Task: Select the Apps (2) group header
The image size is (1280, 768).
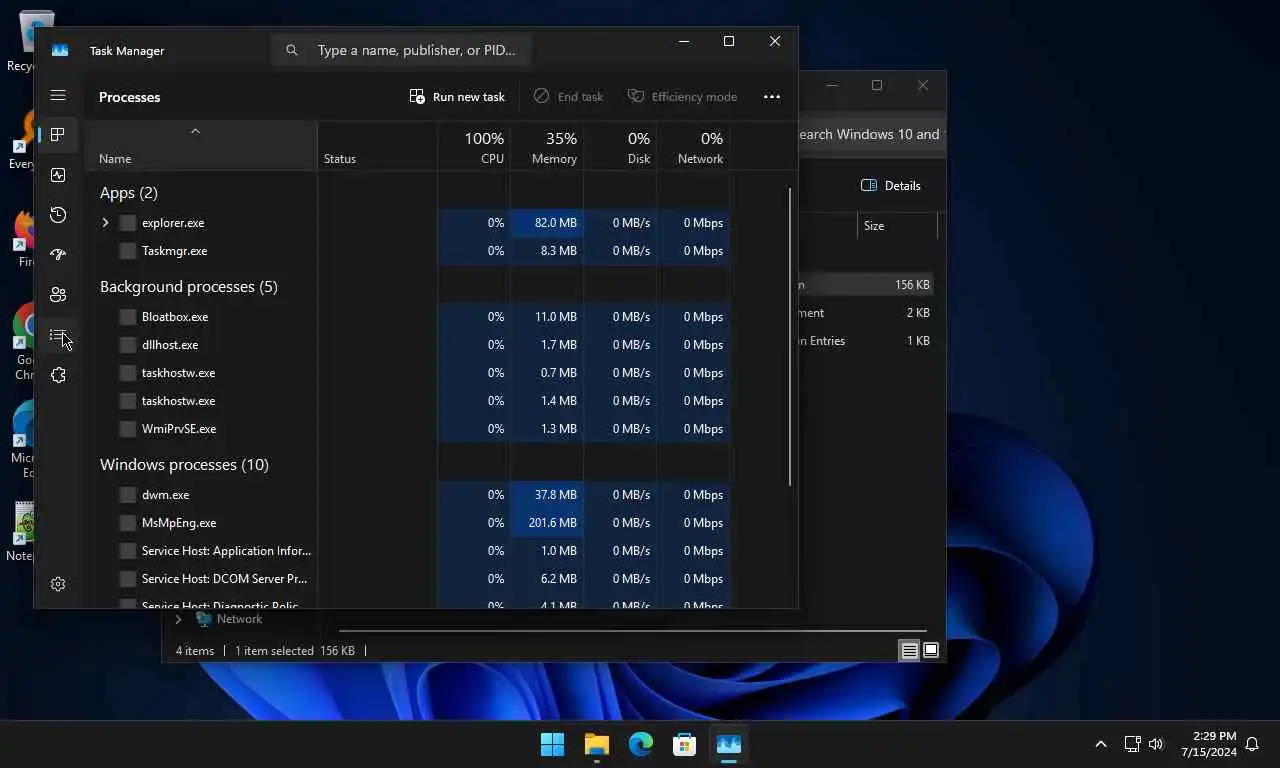Action: point(128,193)
